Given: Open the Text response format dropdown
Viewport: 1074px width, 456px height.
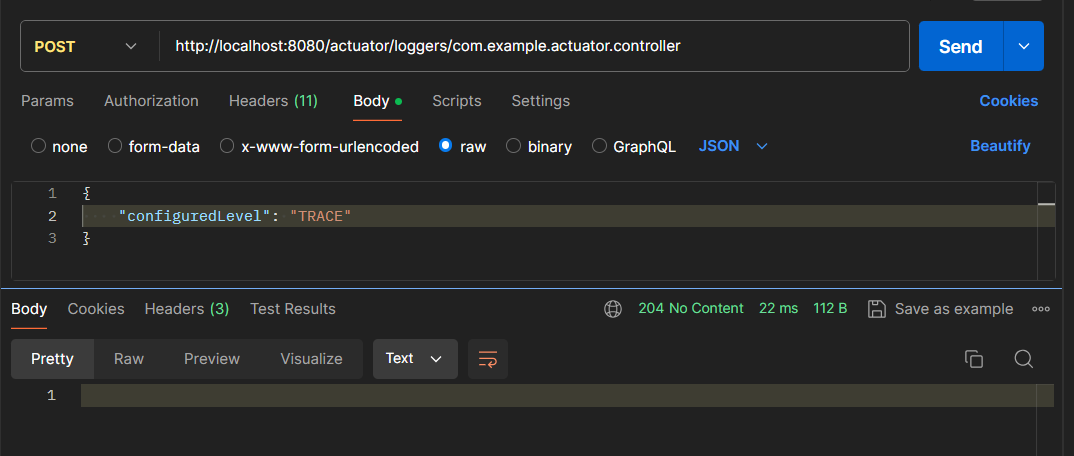Looking at the screenshot, I should (415, 359).
